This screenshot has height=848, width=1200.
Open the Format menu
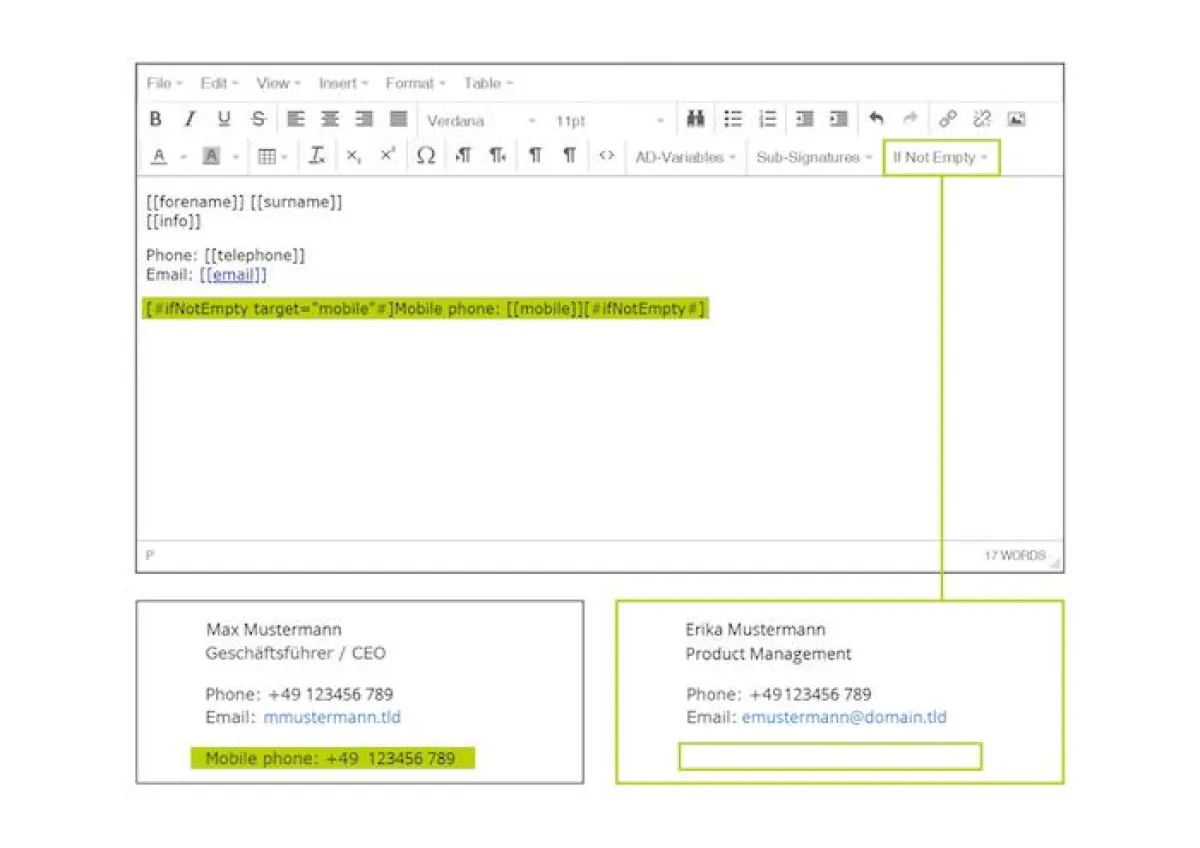coord(415,83)
